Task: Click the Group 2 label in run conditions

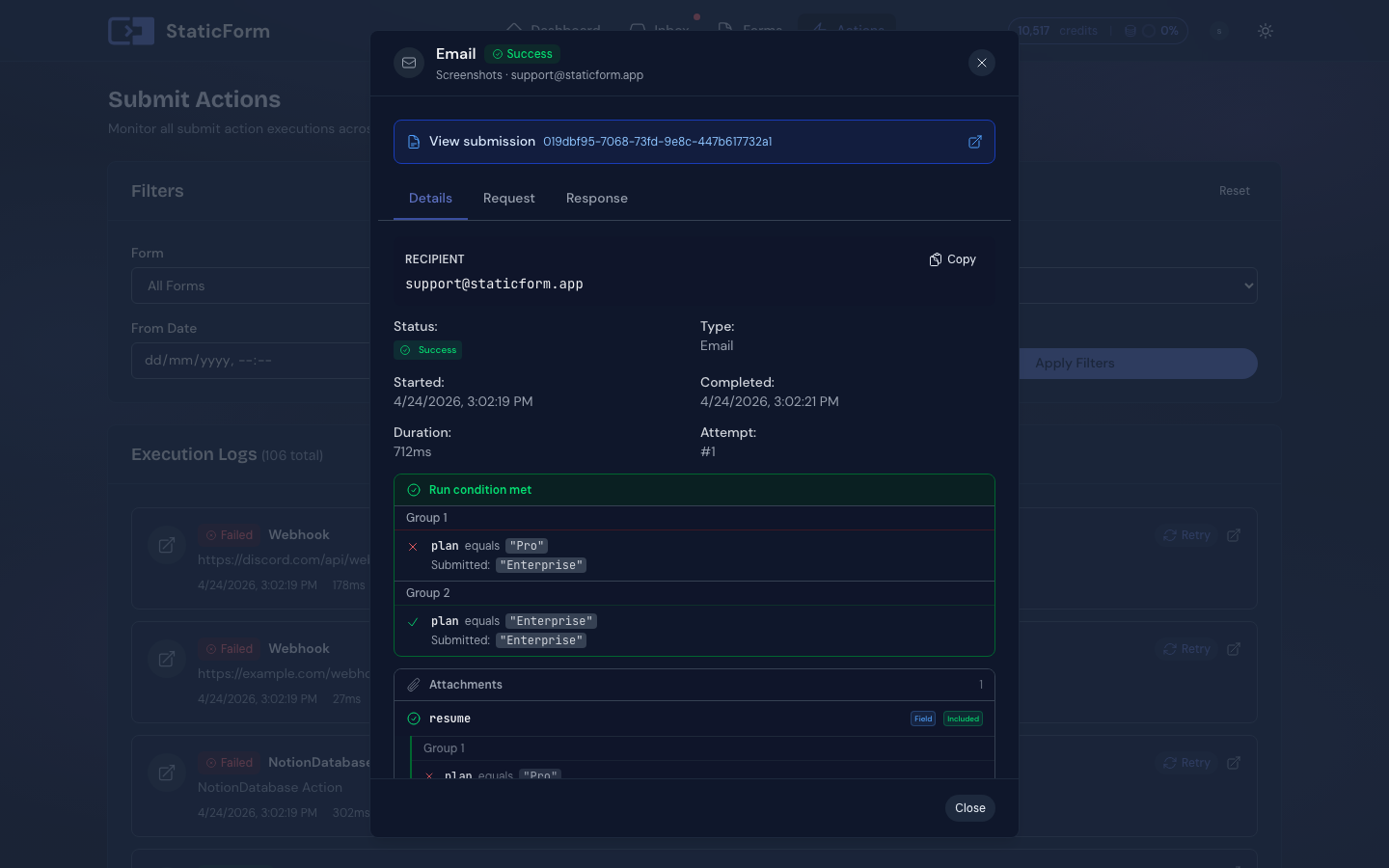Action: pyautogui.click(x=428, y=593)
